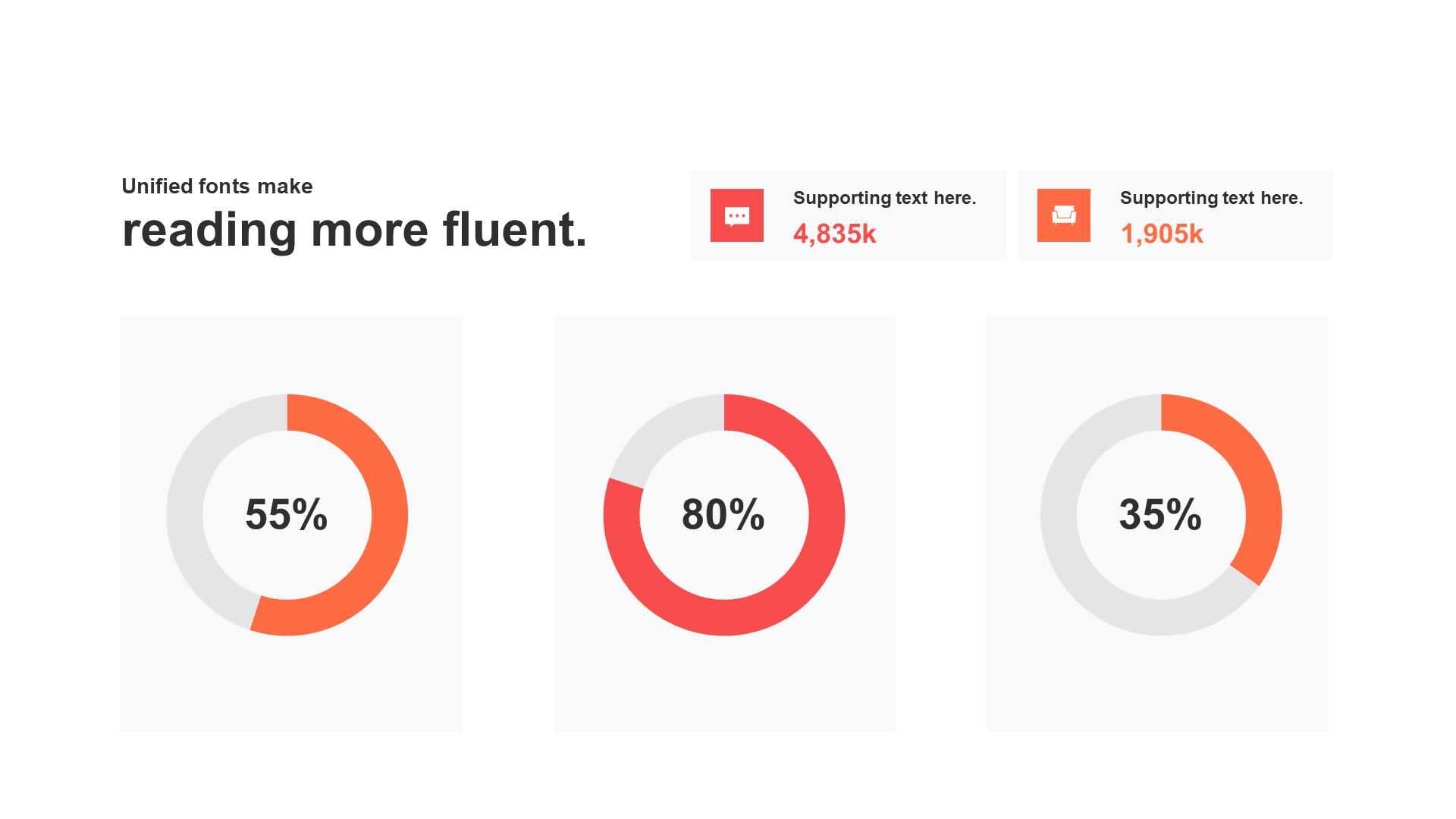This screenshot has height=819, width=1456.
Task: Click 'Supporting text here.' above 4,835k
Action: (x=885, y=198)
